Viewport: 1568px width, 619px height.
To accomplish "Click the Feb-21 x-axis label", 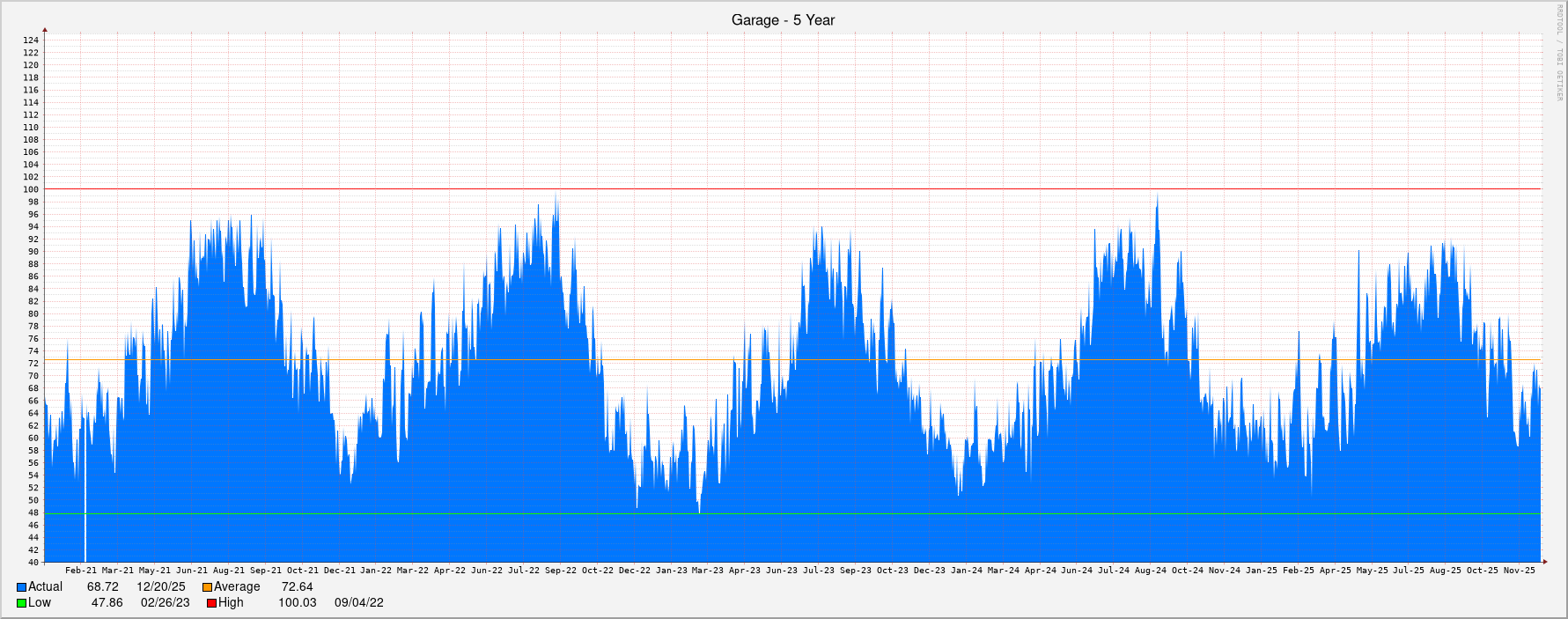I will point(81,571).
